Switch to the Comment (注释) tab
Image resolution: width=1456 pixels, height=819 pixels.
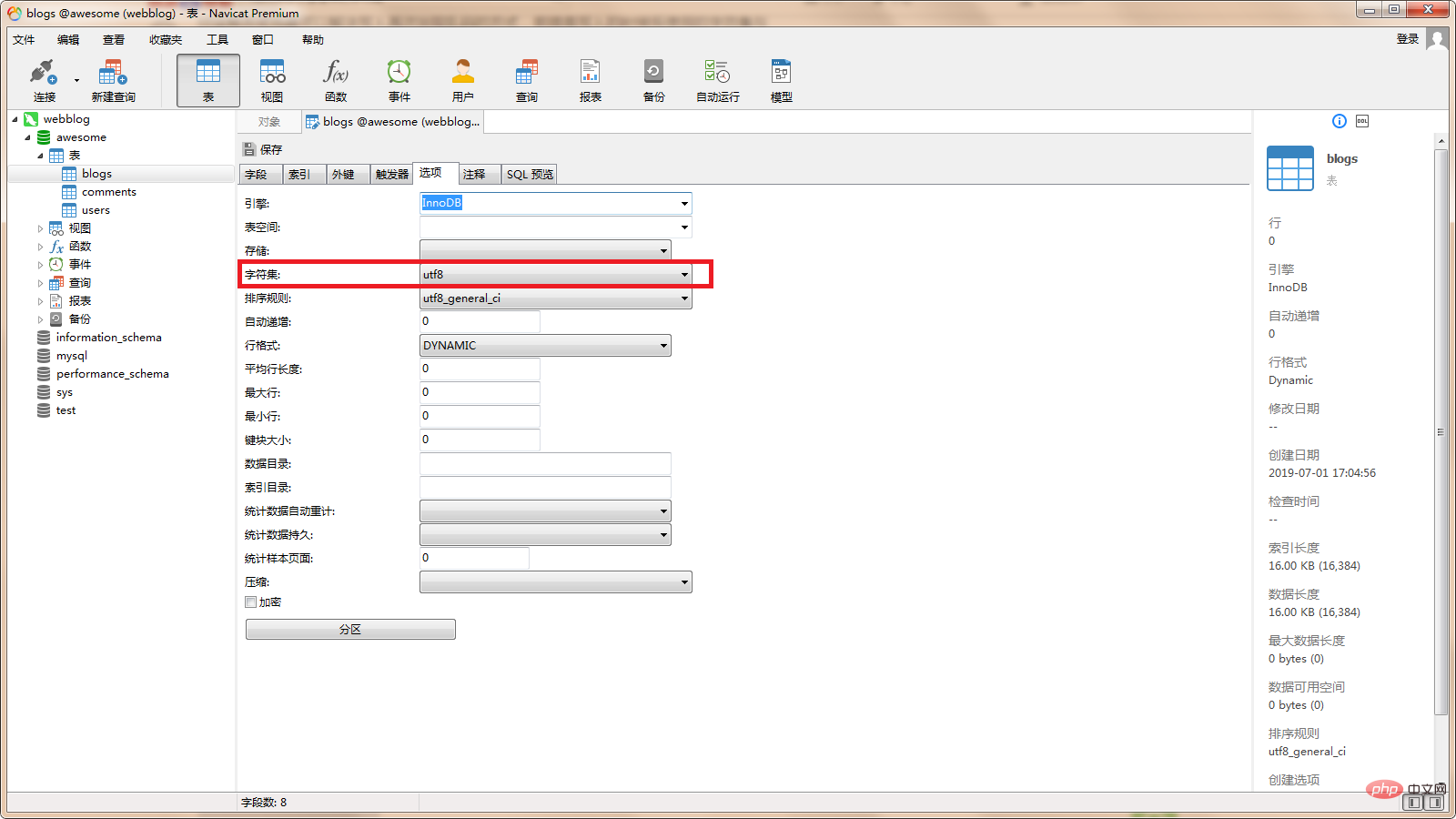click(479, 175)
